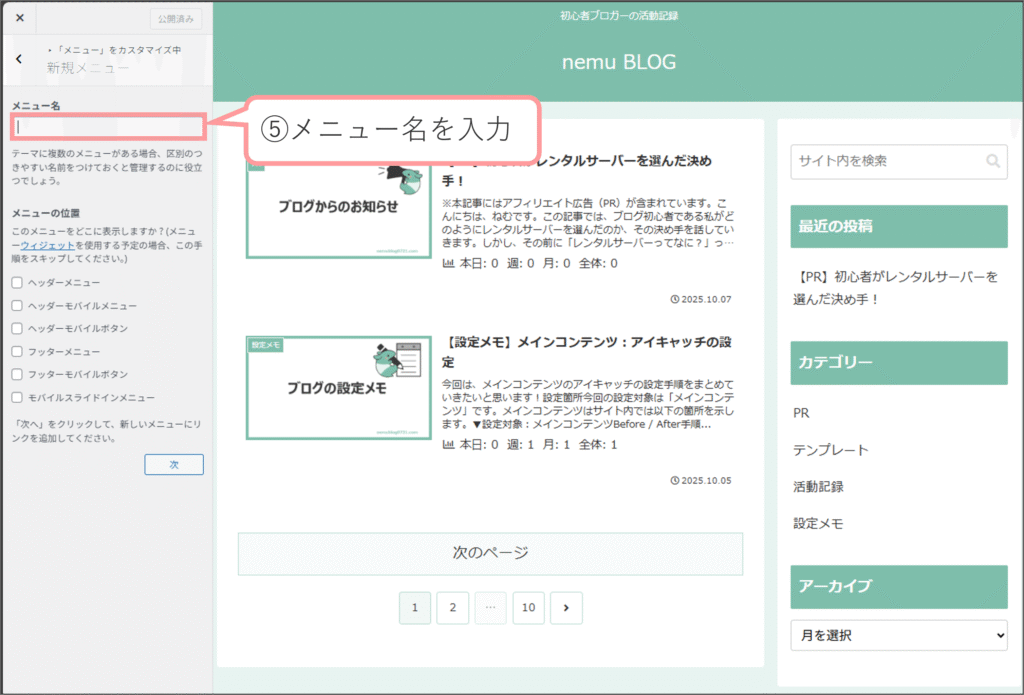The height and width of the screenshot is (695, 1024).
Task: Go to next page using the arrow icon
Action: [566, 607]
